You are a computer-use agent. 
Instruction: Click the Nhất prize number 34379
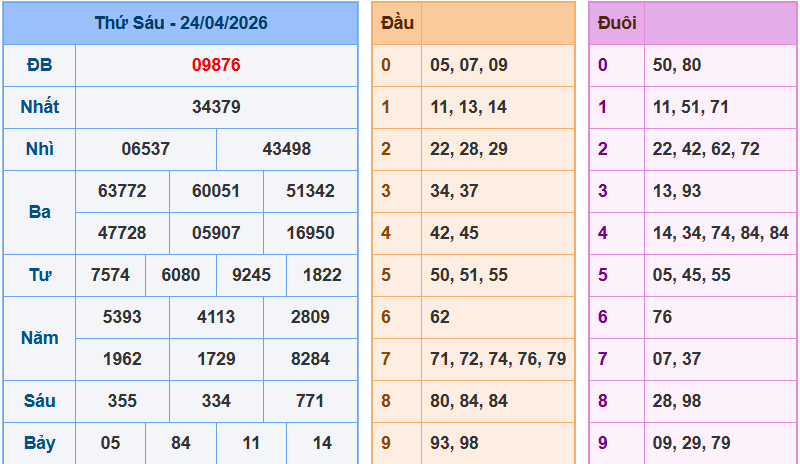click(x=216, y=107)
